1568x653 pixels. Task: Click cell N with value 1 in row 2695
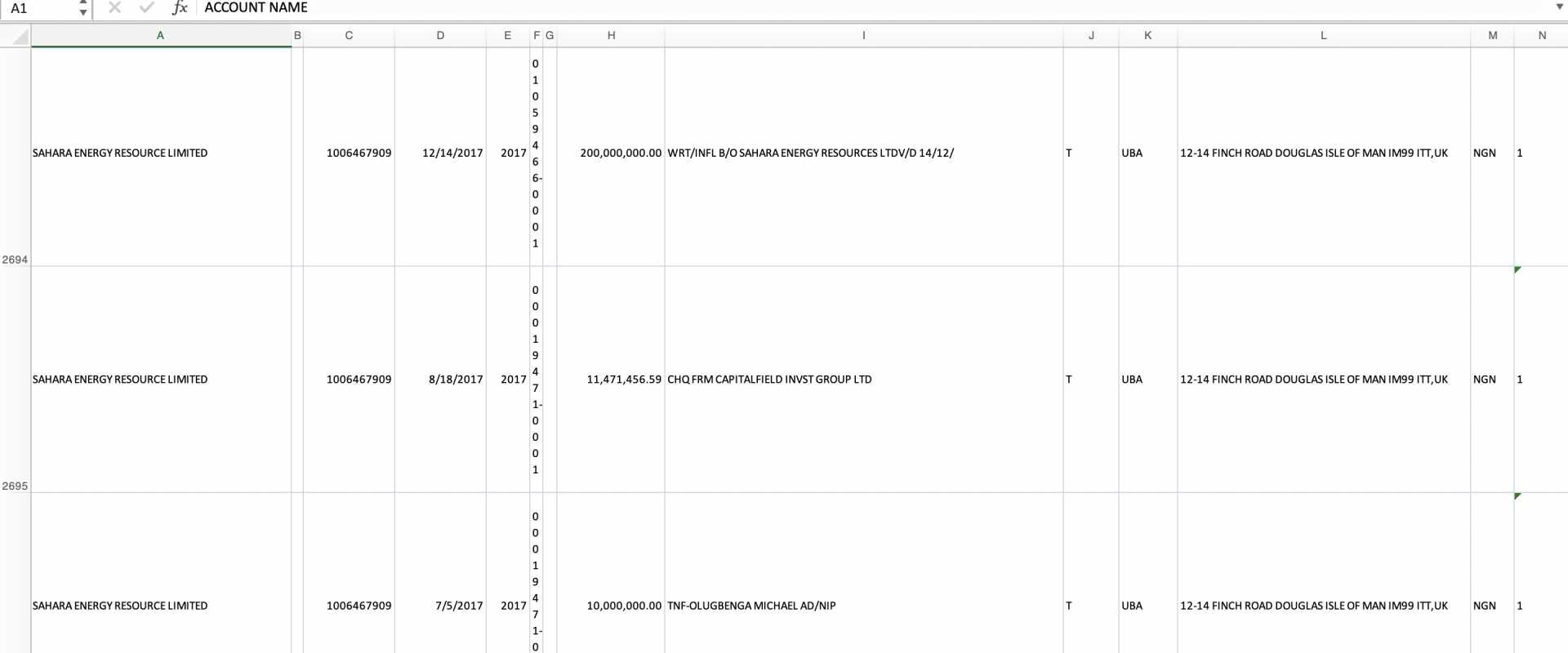tap(1541, 380)
